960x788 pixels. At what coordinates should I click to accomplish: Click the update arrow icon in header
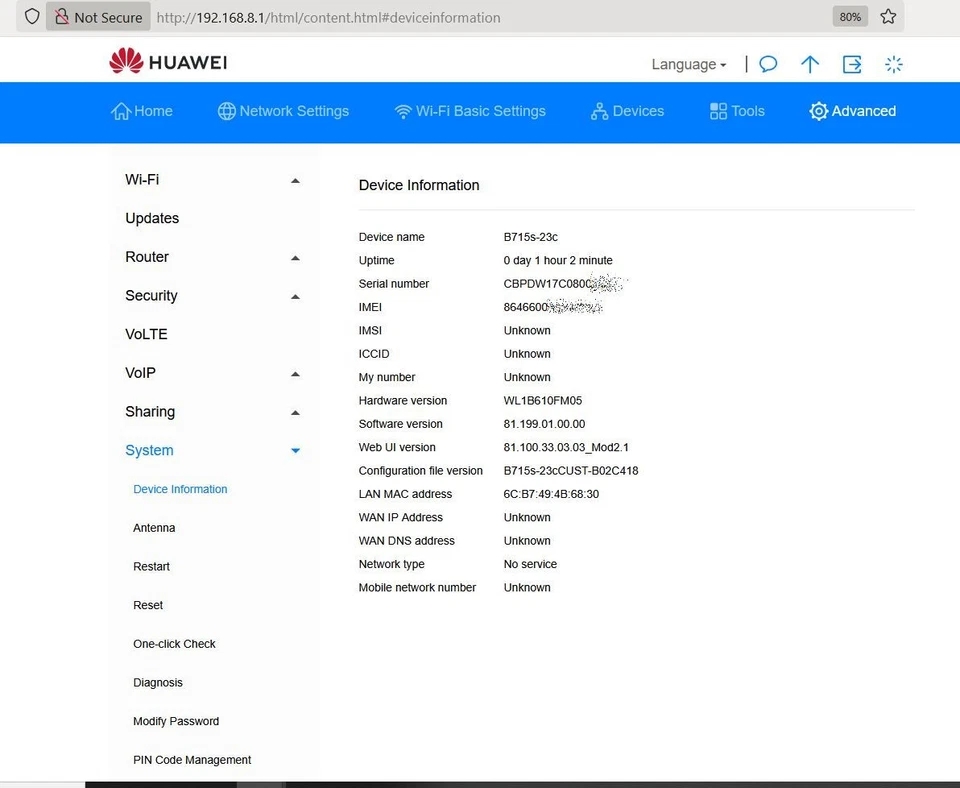point(809,64)
